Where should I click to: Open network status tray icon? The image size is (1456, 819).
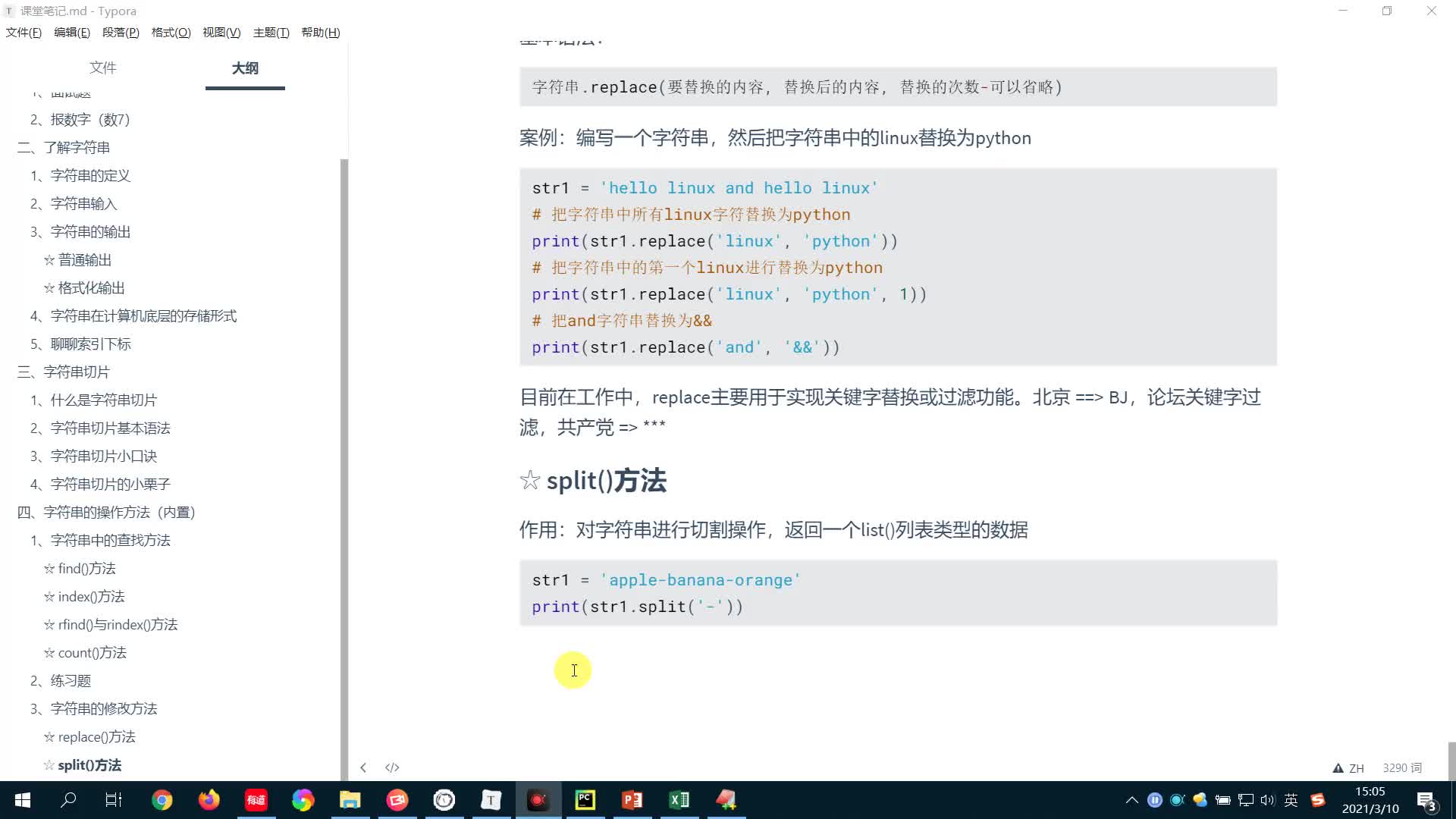(x=1245, y=800)
